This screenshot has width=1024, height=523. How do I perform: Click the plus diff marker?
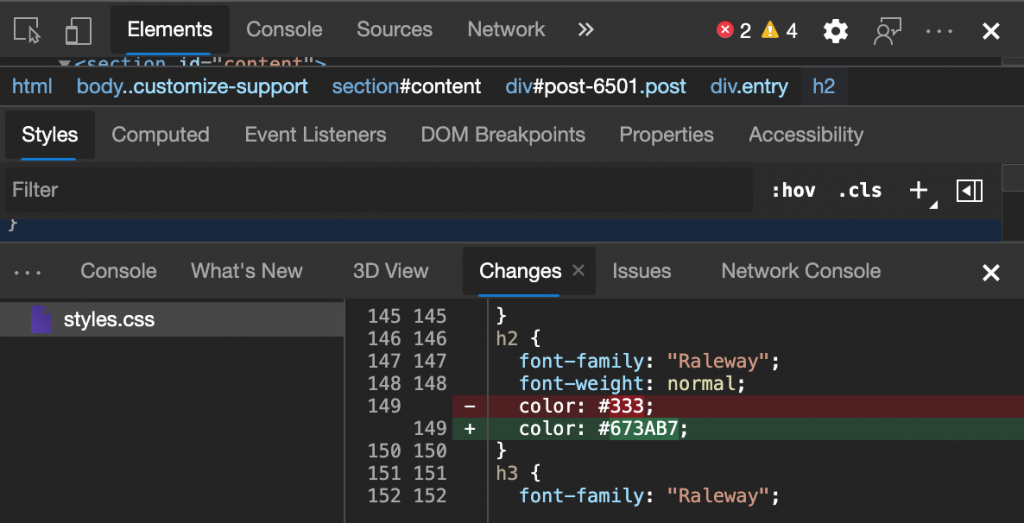click(469, 429)
